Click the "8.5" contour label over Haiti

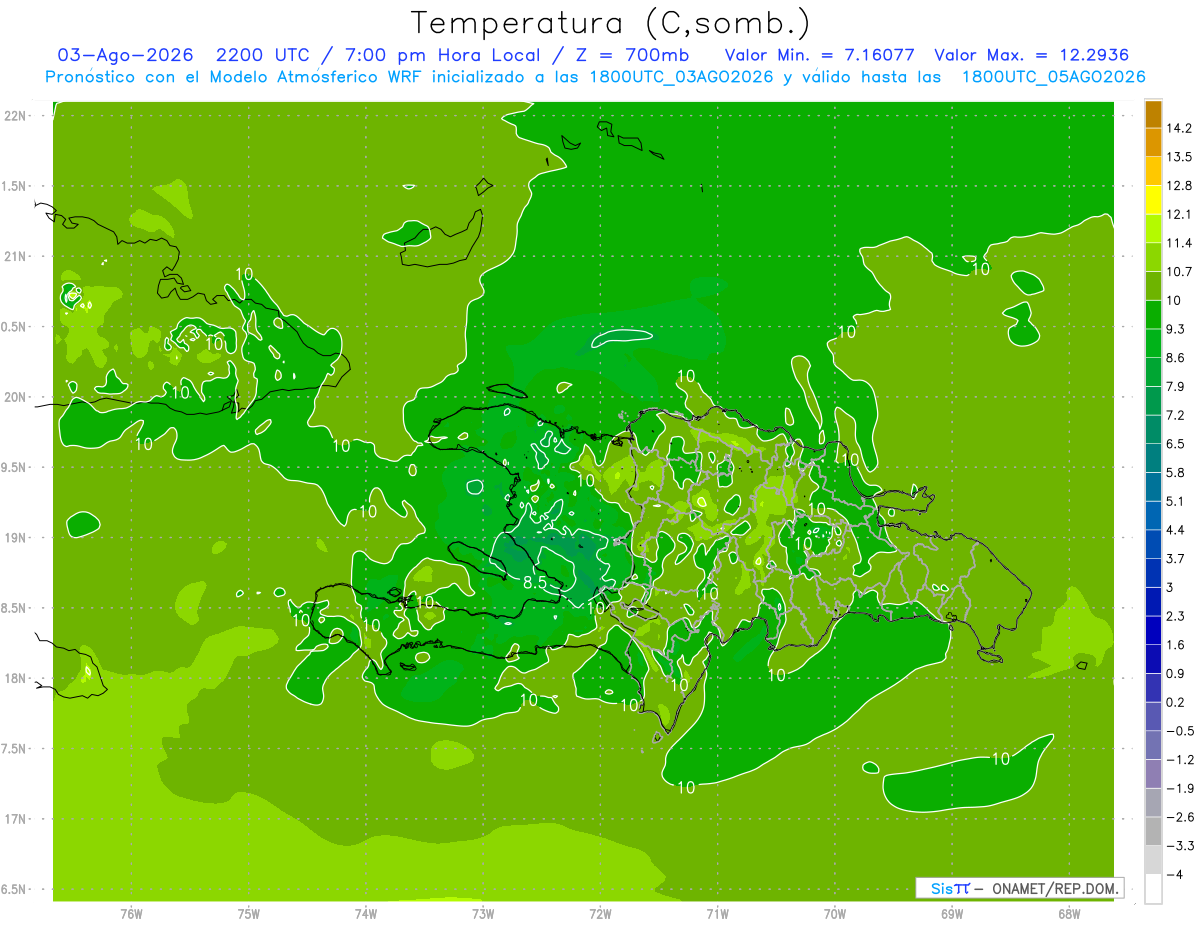[534, 581]
